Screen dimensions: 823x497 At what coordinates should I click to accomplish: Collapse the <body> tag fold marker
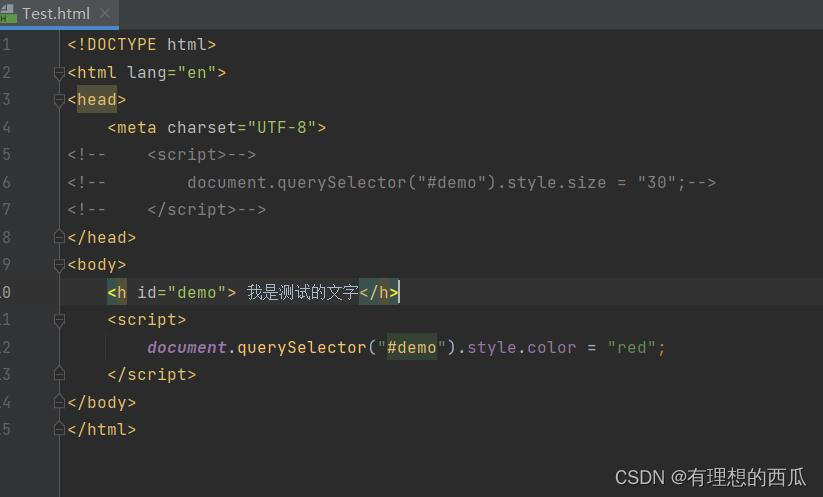[x=59, y=265]
